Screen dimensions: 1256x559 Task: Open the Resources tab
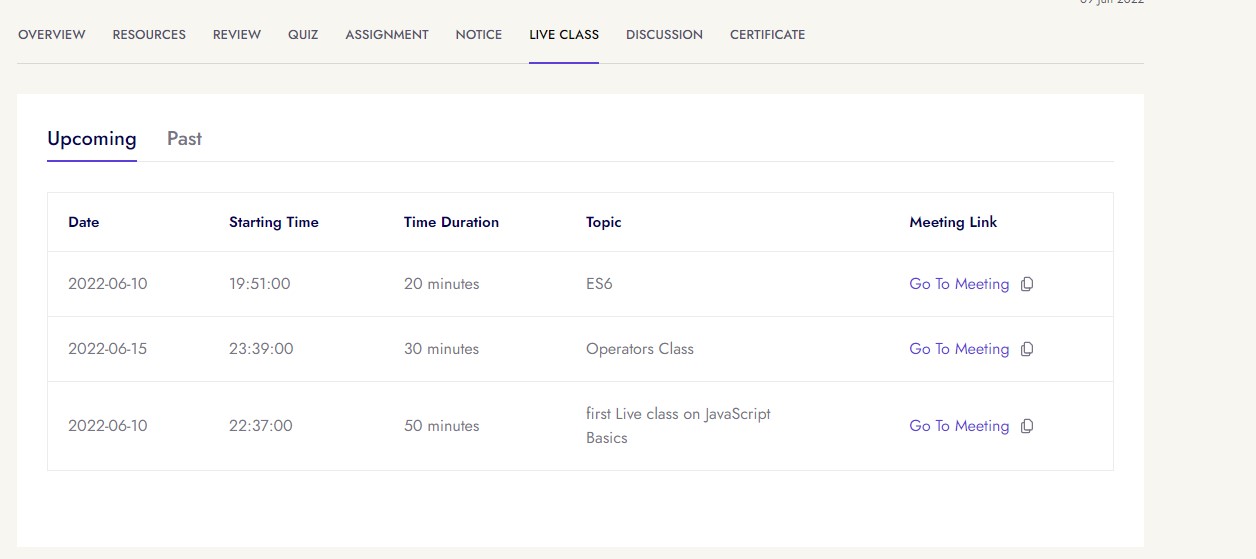[149, 35]
